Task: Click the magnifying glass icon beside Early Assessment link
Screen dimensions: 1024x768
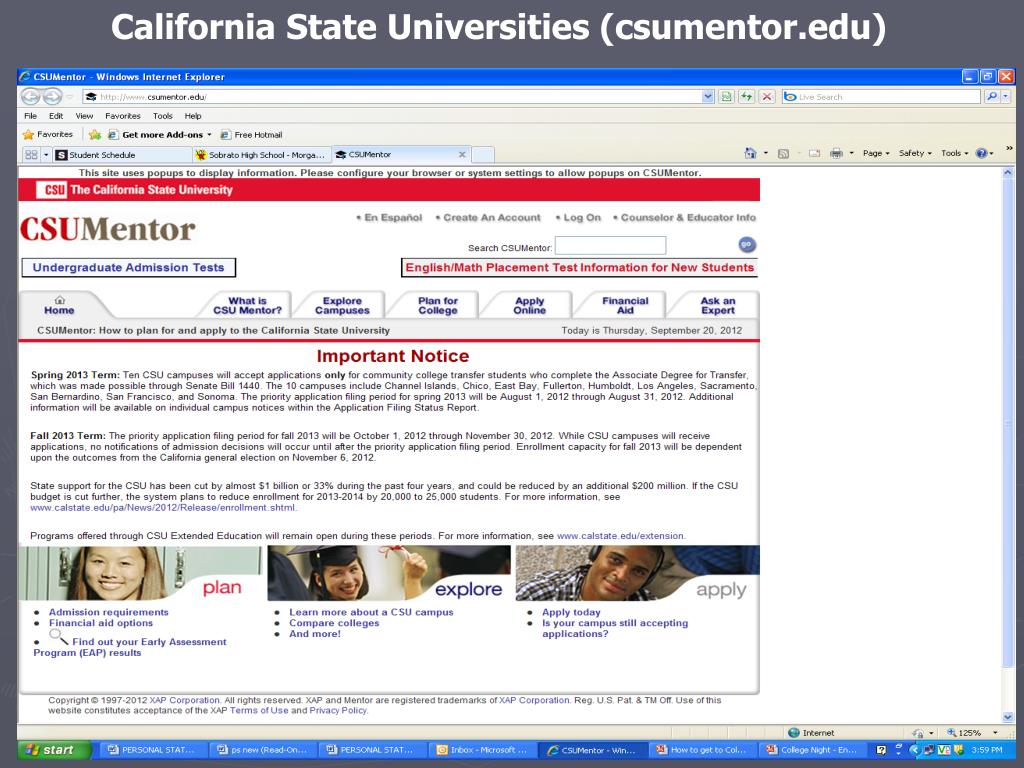Action: point(58,636)
